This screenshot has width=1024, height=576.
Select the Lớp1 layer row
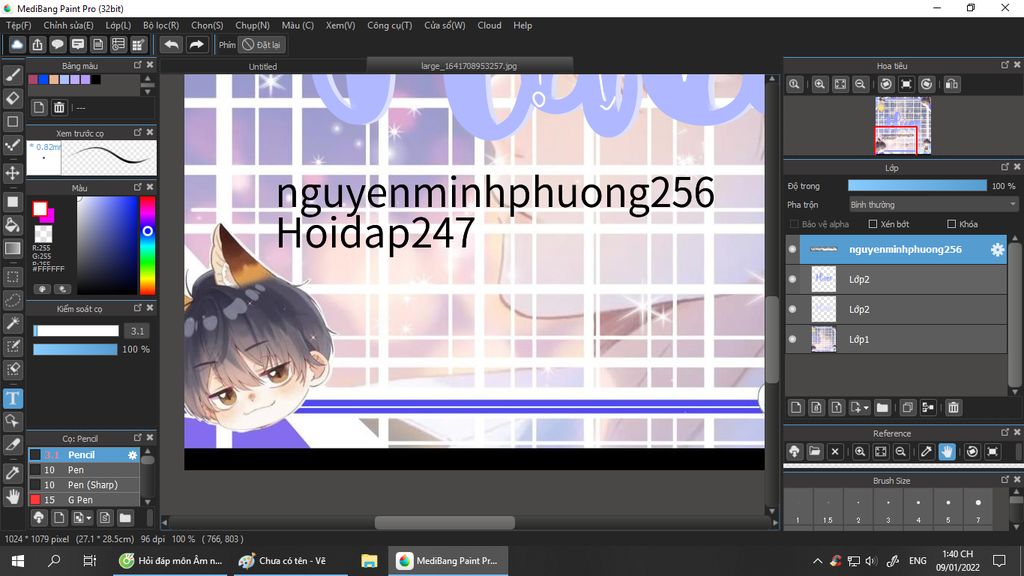(x=895, y=340)
